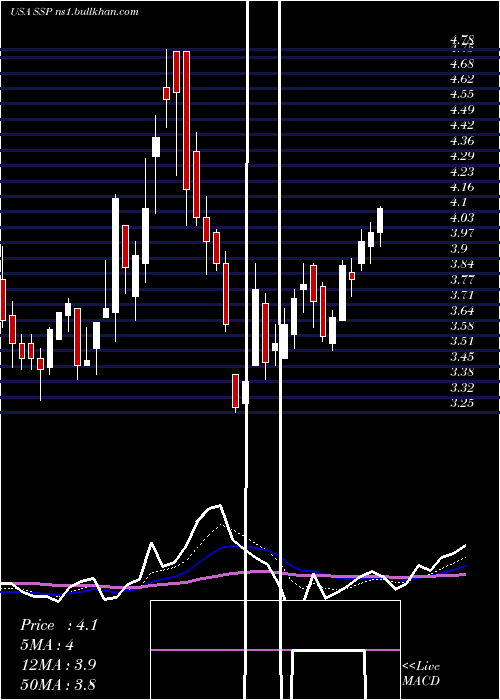Click the 4.55 price axis label
This screenshot has height=700, width=500.
pos(462,94)
